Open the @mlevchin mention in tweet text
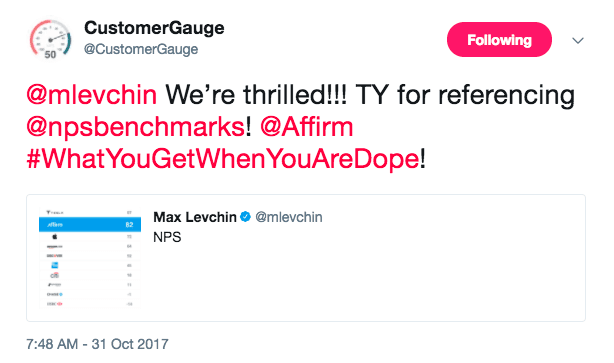Viewport: 614px width, 363px height. click(92, 95)
